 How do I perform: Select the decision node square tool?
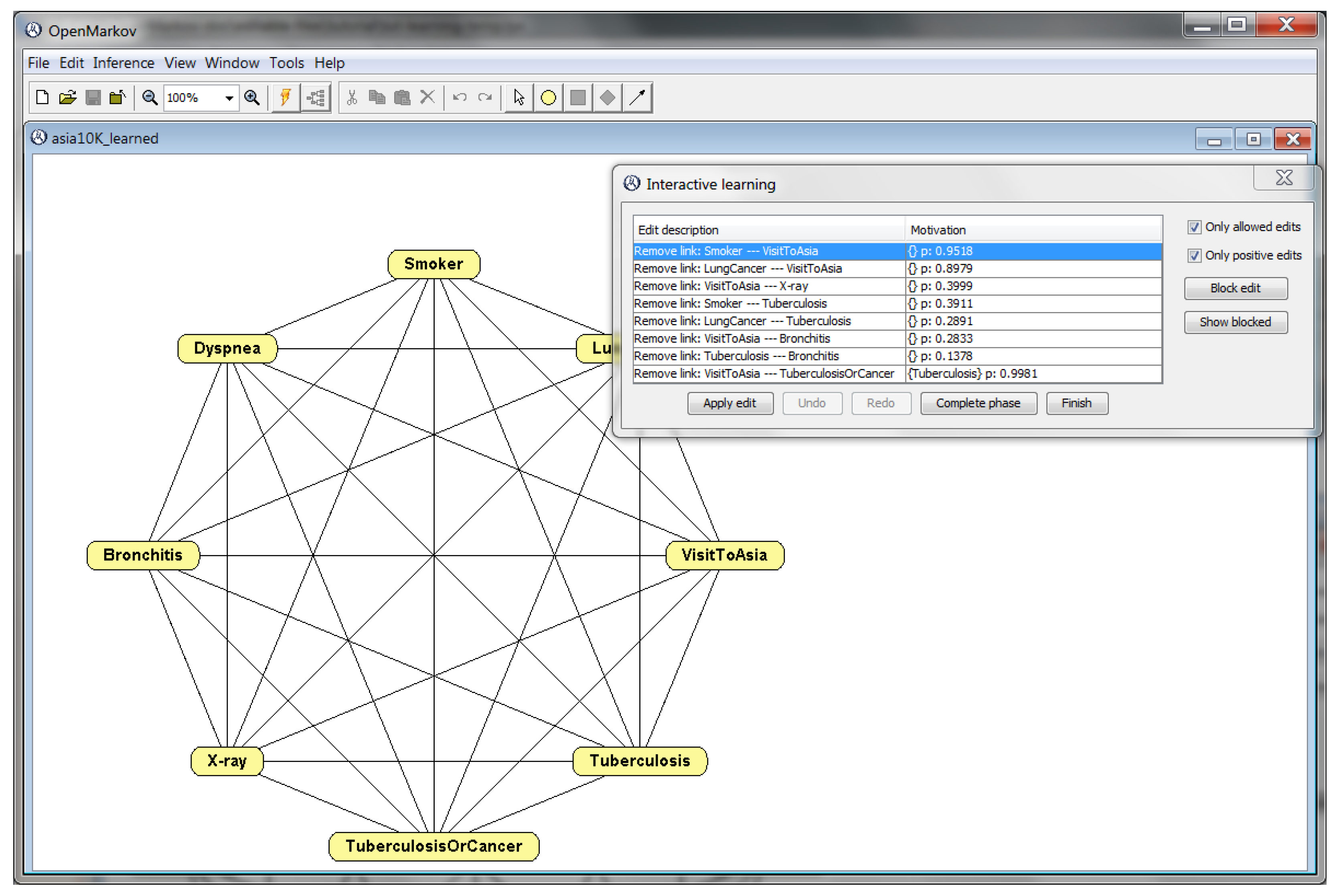click(x=577, y=98)
